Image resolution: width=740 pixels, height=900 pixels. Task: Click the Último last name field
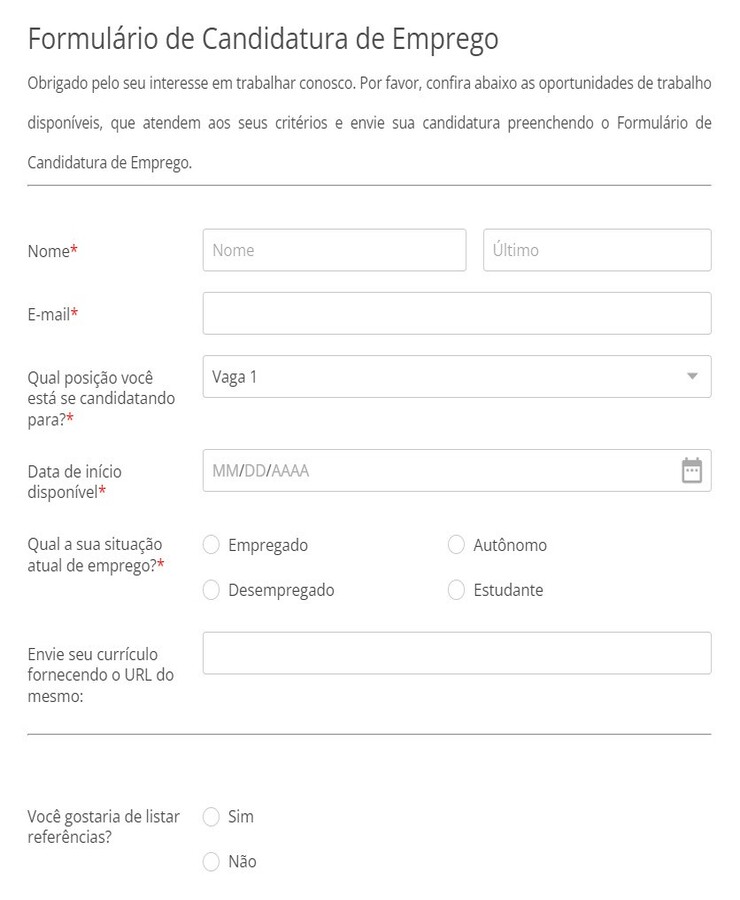[x=597, y=250]
